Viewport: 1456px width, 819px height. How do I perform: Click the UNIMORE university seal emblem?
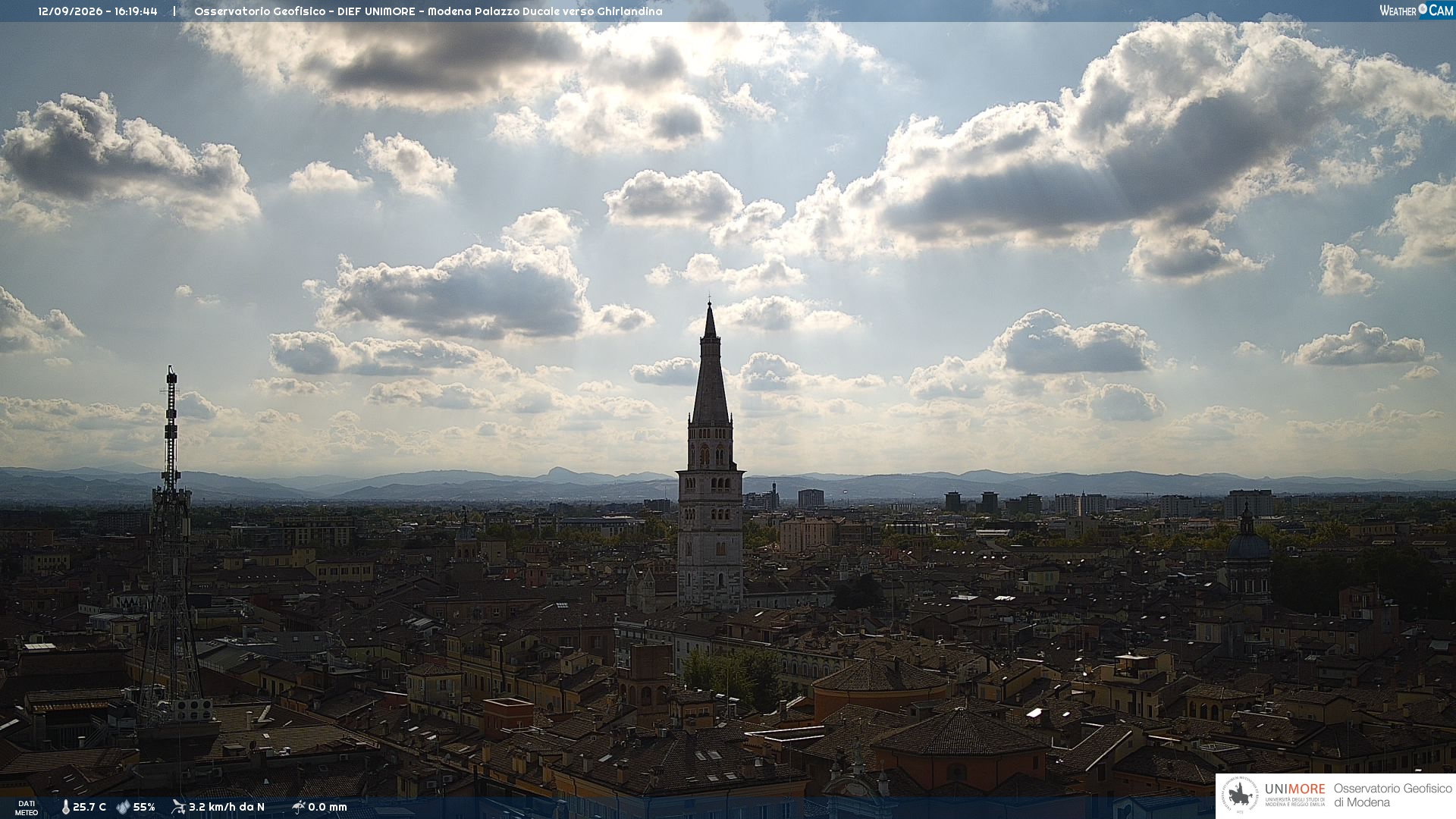1241,795
